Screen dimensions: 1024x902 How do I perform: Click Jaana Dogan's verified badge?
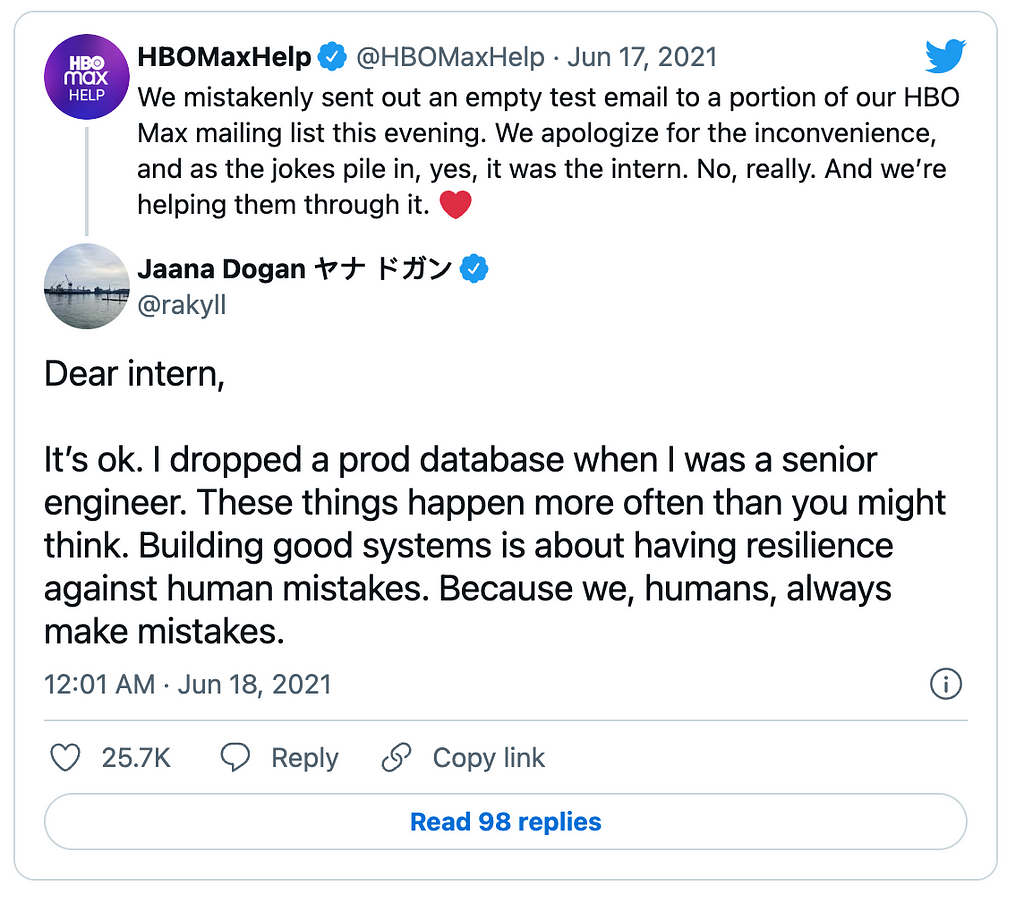474,268
